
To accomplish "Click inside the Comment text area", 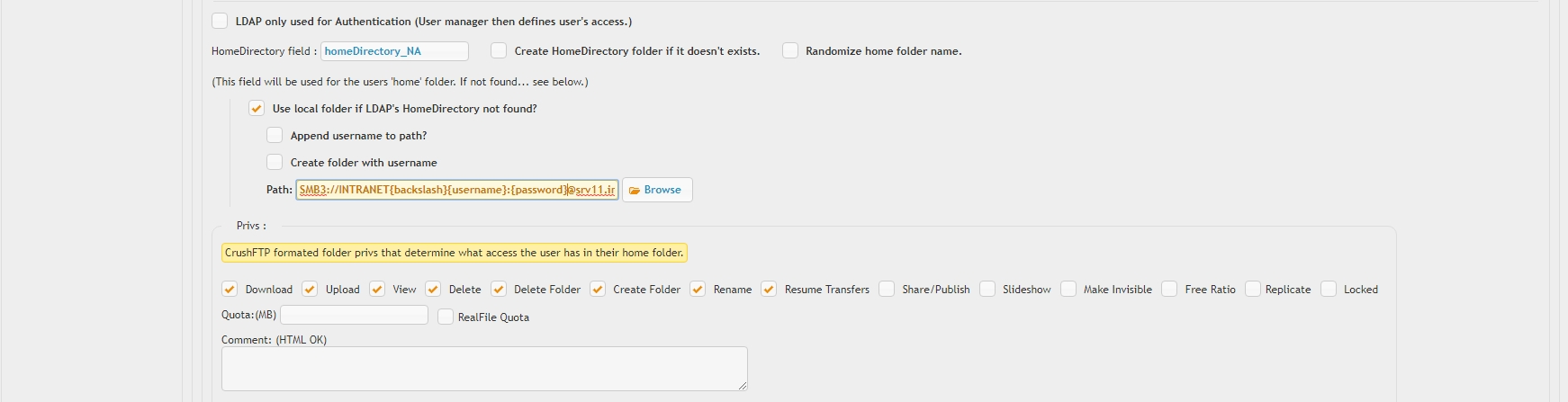I will point(484,369).
